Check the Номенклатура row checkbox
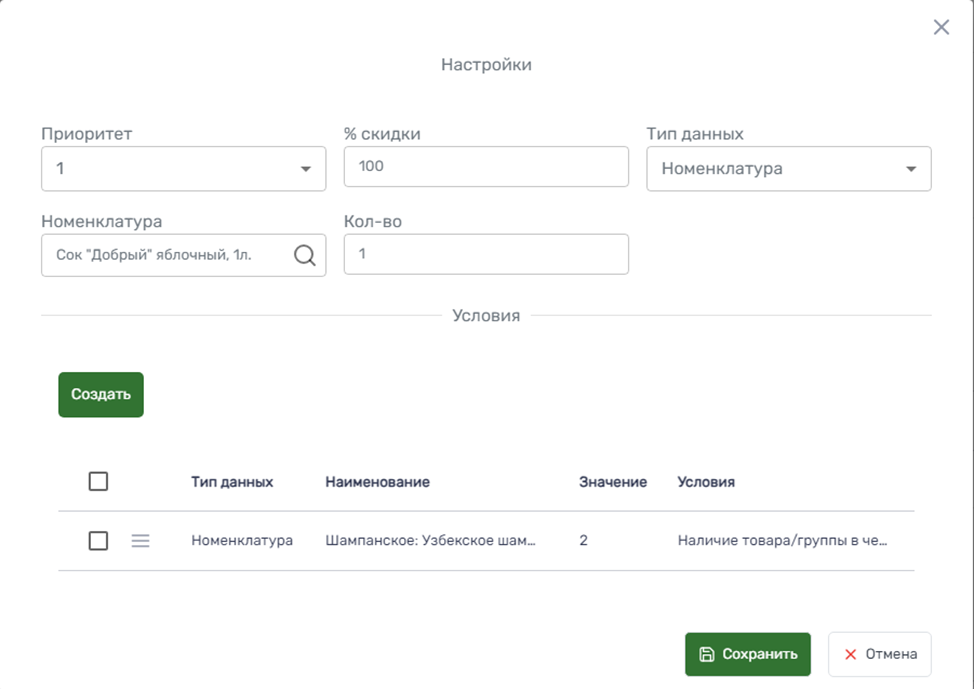974x689 pixels. tap(98, 541)
